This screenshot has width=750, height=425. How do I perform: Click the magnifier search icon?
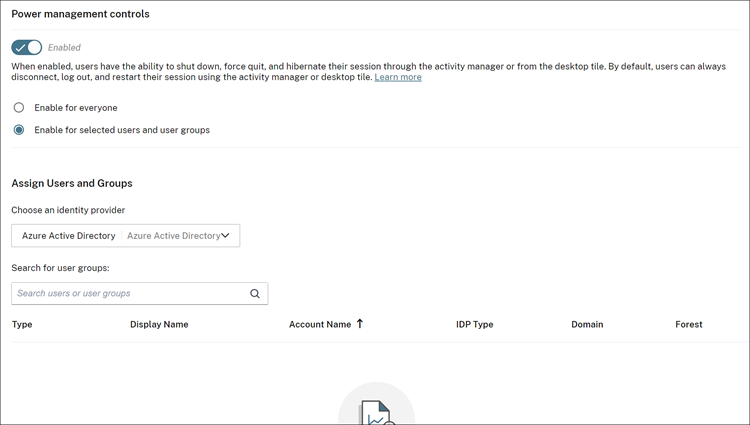pyautogui.click(x=255, y=294)
